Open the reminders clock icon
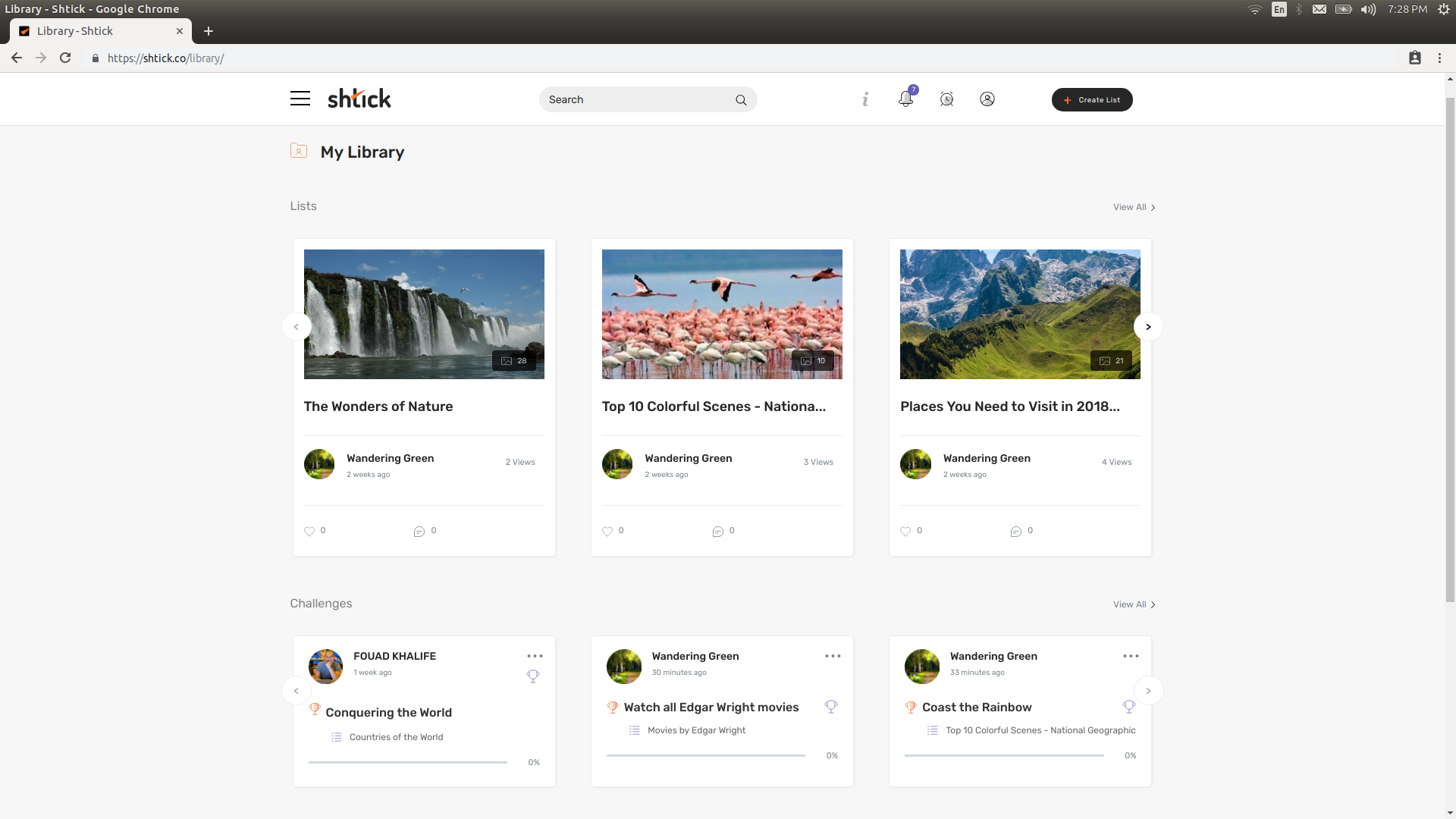This screenshot has width=1456, height=819. (946, 99)
